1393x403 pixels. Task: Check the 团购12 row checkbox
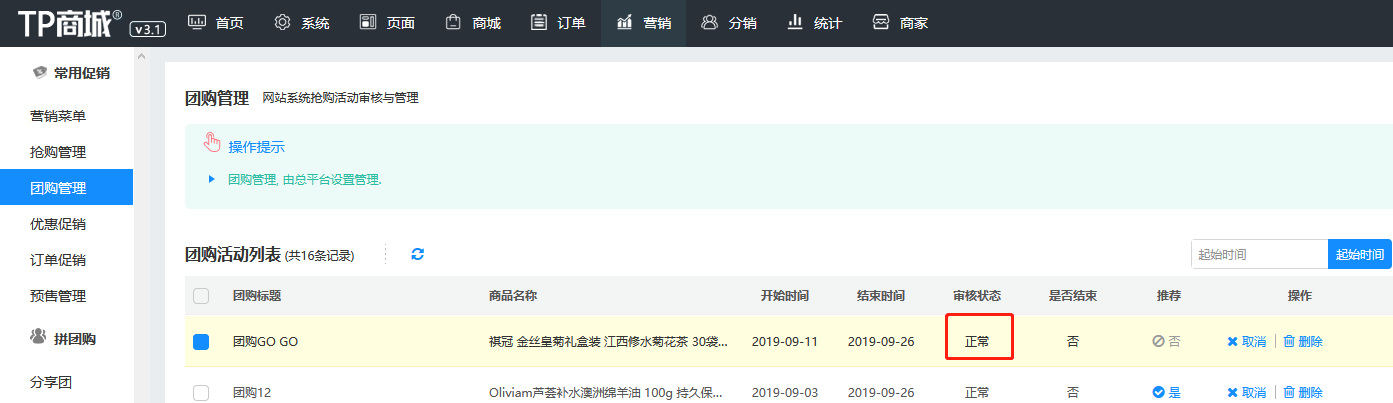point(201,393)
